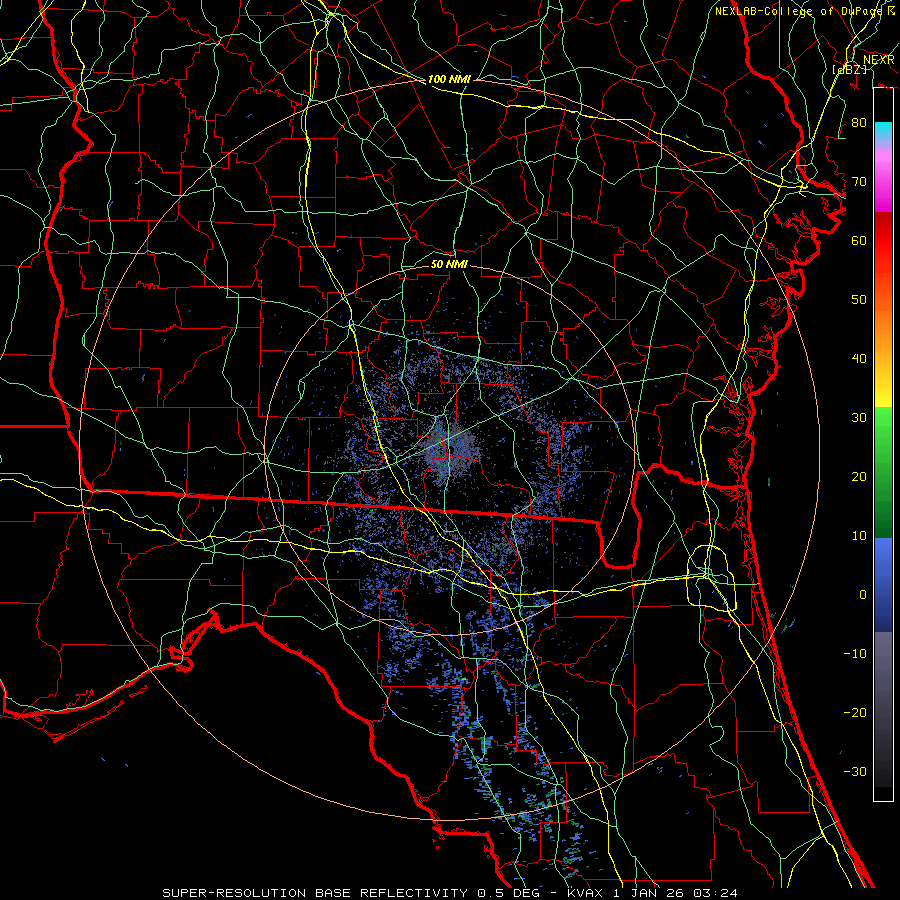This screenshot has width=900, height=900.
Task: Click the -10 value on the reflectivity scale
Action: click(x=855, y=654)
